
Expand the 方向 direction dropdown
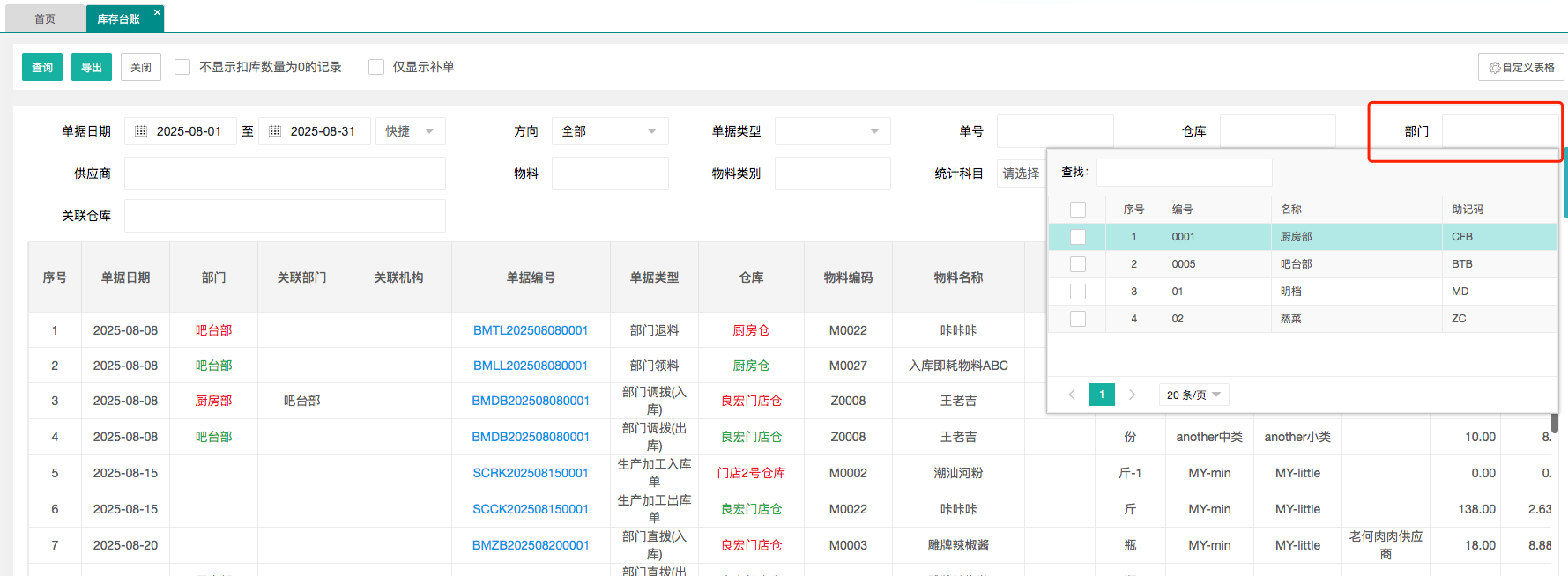pyautogui.click(x=610, y=131)
